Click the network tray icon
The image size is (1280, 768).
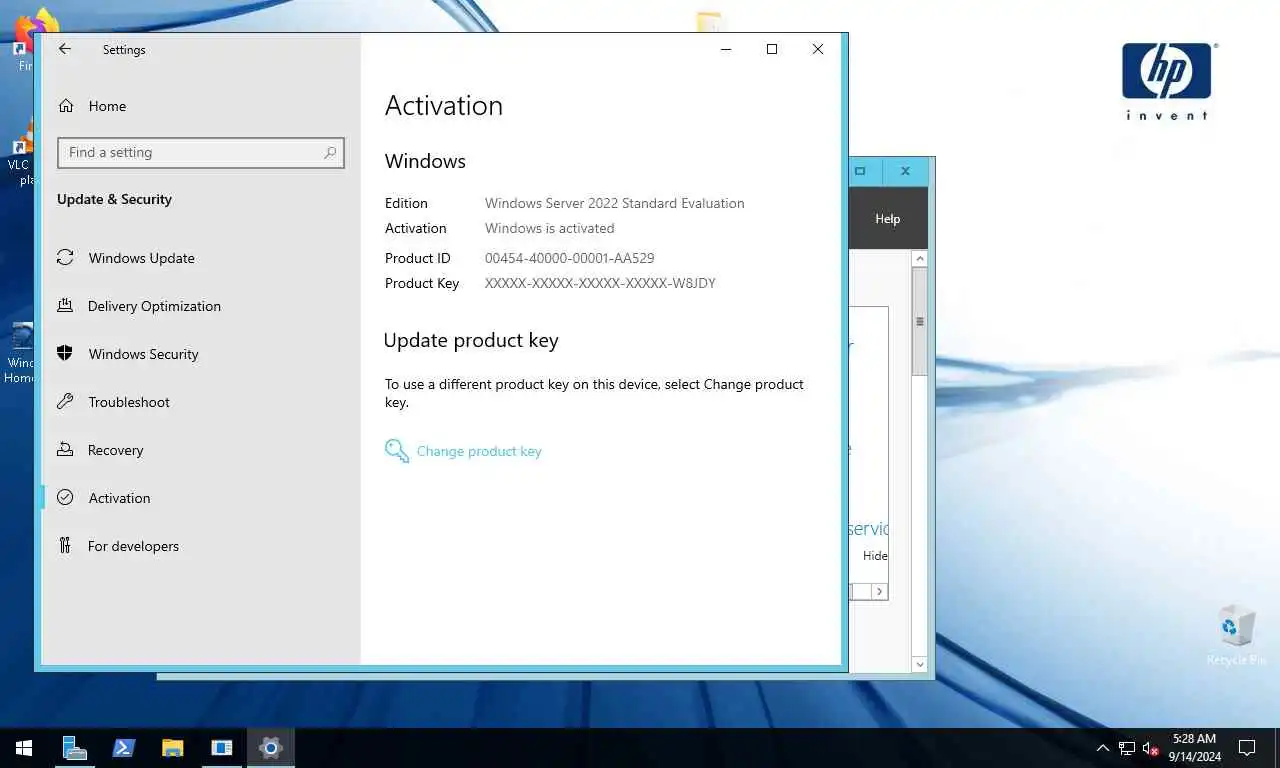1127,748
